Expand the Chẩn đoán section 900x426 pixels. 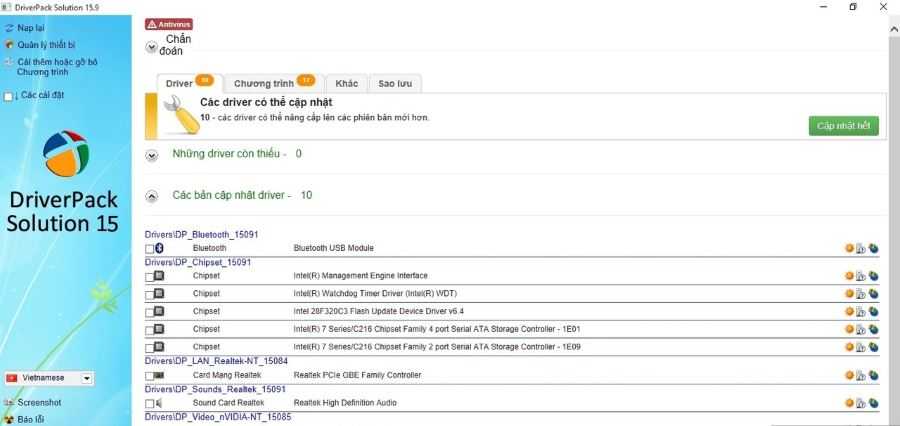(x=152, y=46)
